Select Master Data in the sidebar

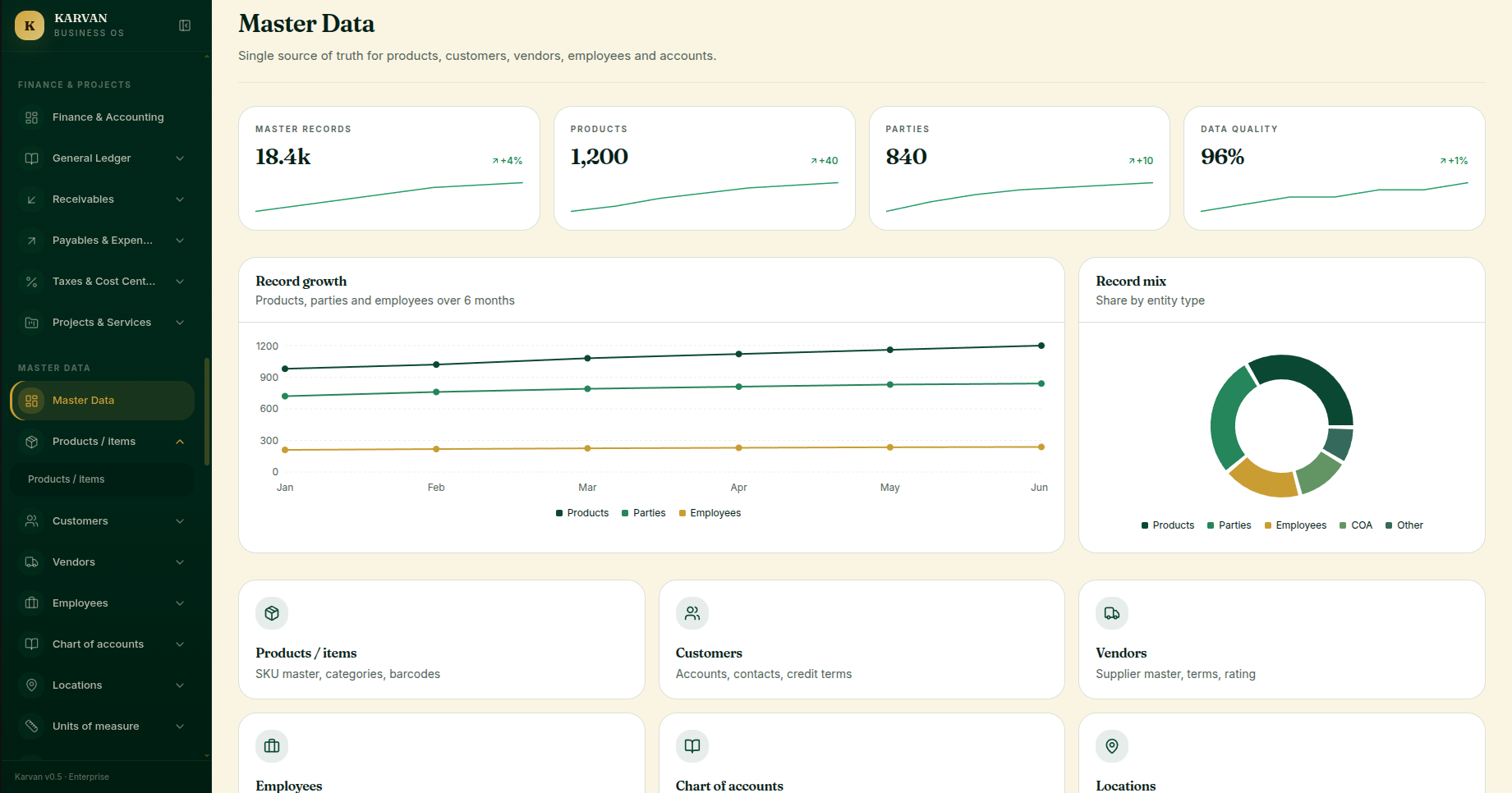[x=103, y=401]
